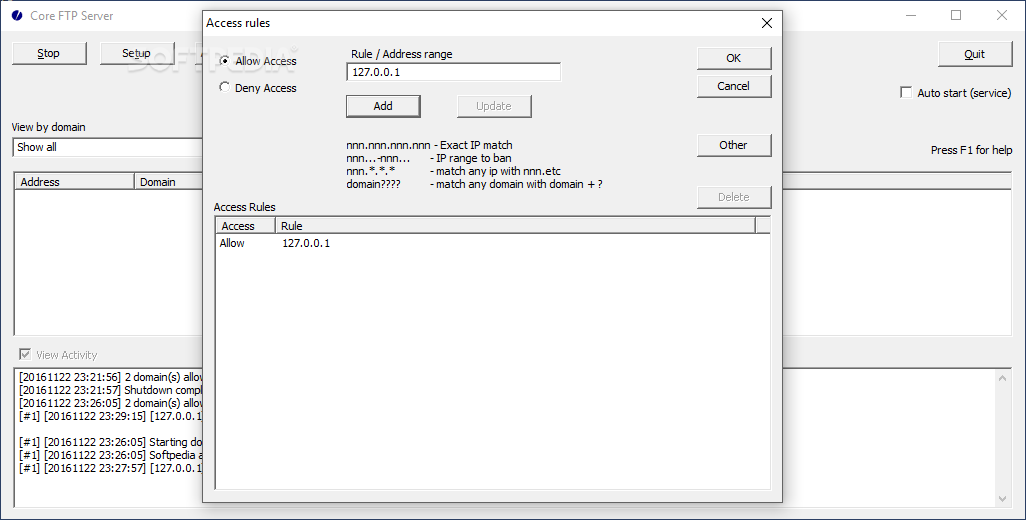This screenshot has width=1026, height=520.
Task: Click the Core FTP Server title bar icon
Action: tap(17, 15)
